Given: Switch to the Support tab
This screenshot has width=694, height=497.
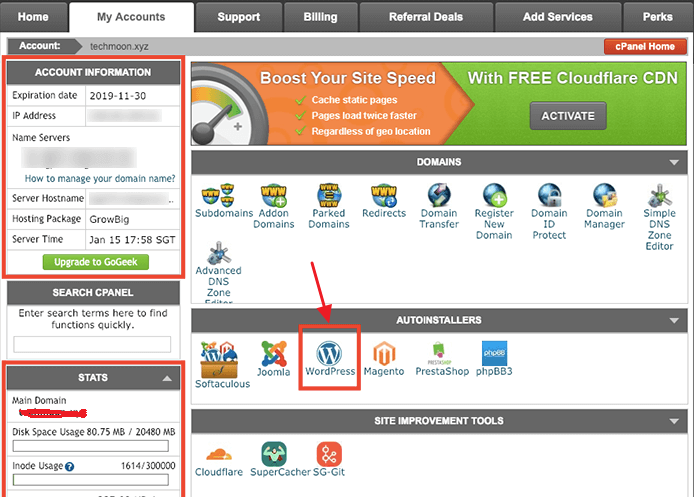Looking at the screenshot, I should coord(238,17).
